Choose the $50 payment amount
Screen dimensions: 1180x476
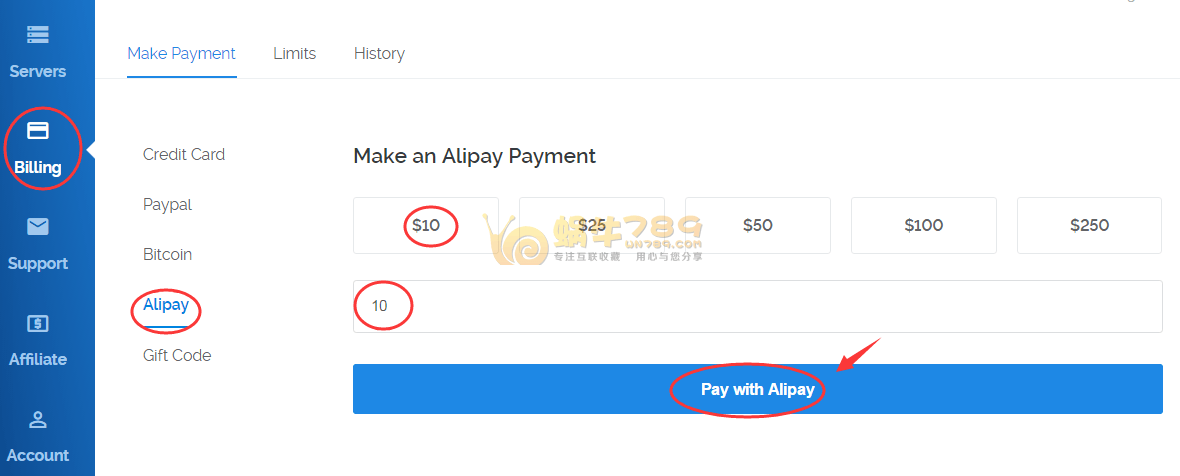pyautogui.click(x=758, y=226)
